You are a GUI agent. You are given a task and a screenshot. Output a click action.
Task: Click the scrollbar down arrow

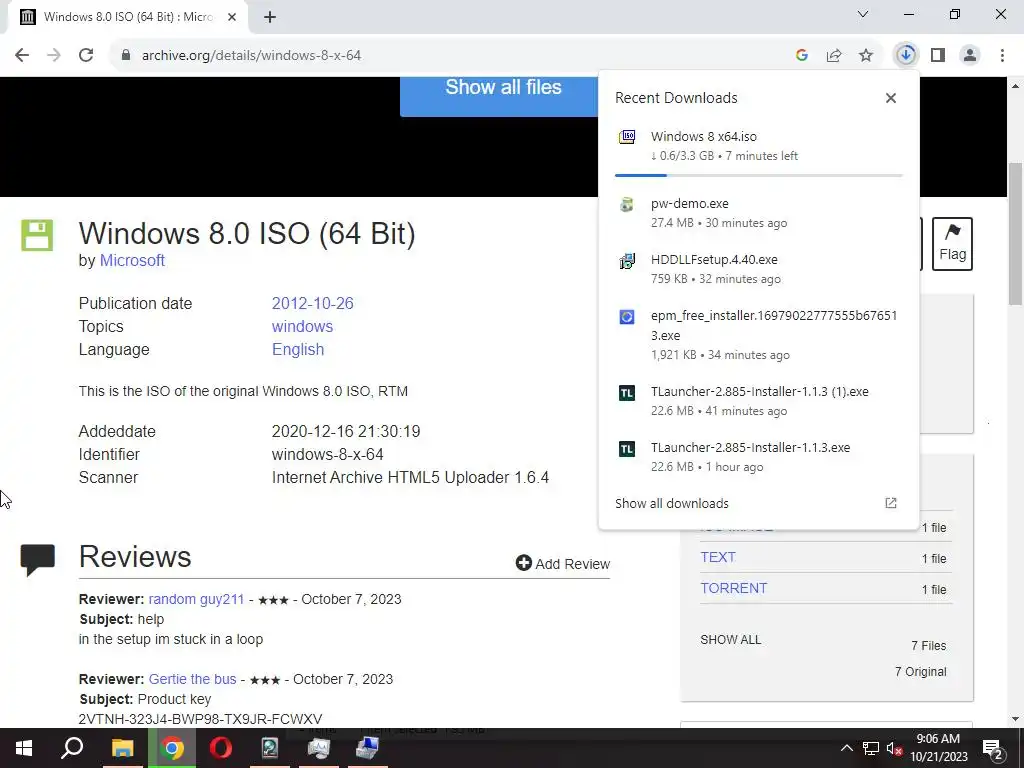point(1016,720)
